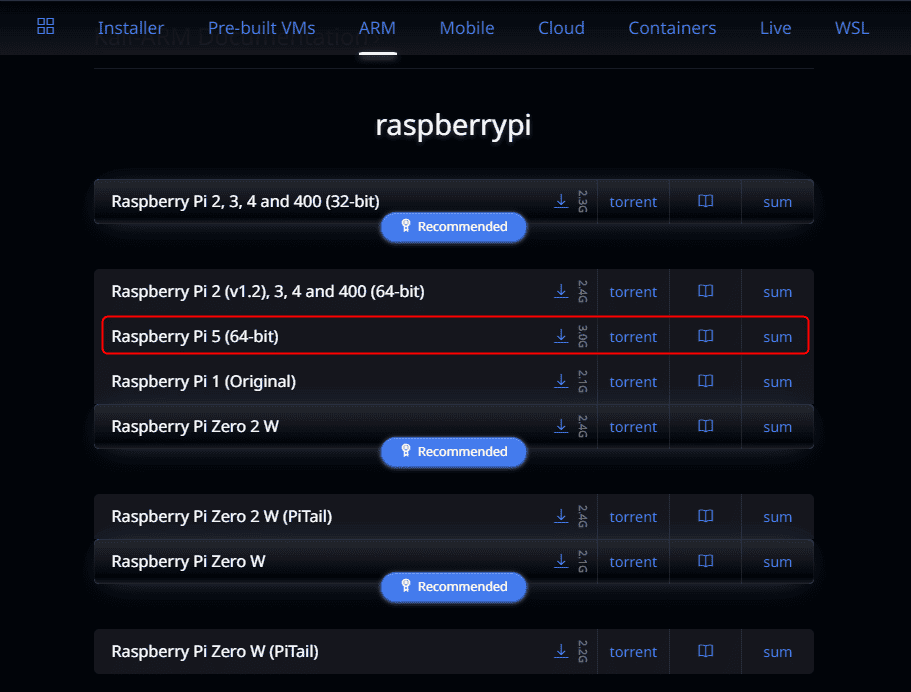This screenshot has width=911, height=692.
Task: Open the Containers tab
Action: pyautogui.click(x=672, y=28)
